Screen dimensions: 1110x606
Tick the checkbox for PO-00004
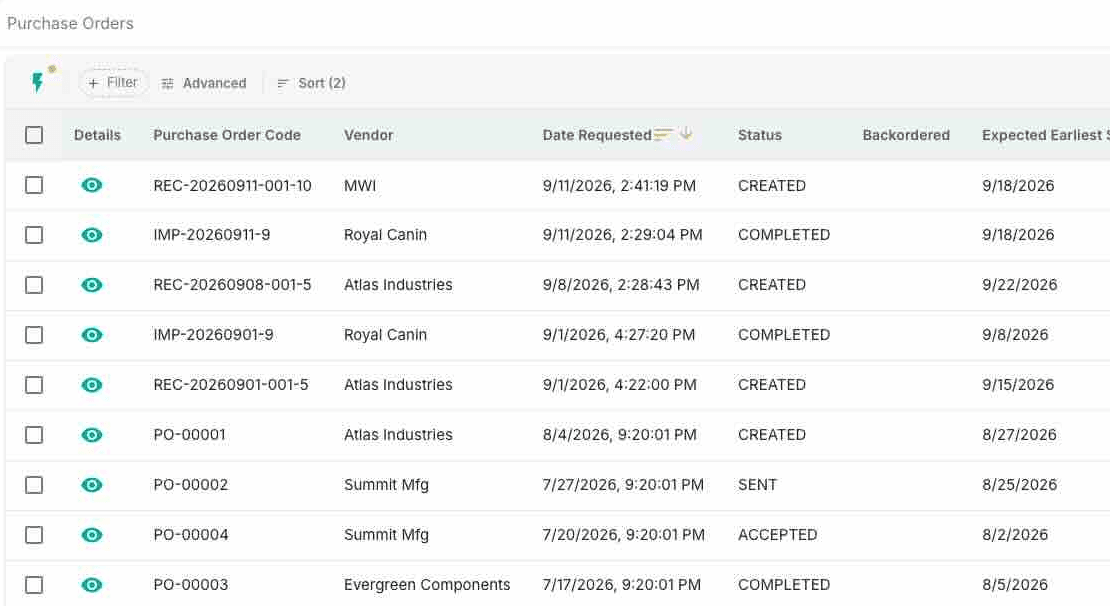pyautogui.click(x=34, y=535)
